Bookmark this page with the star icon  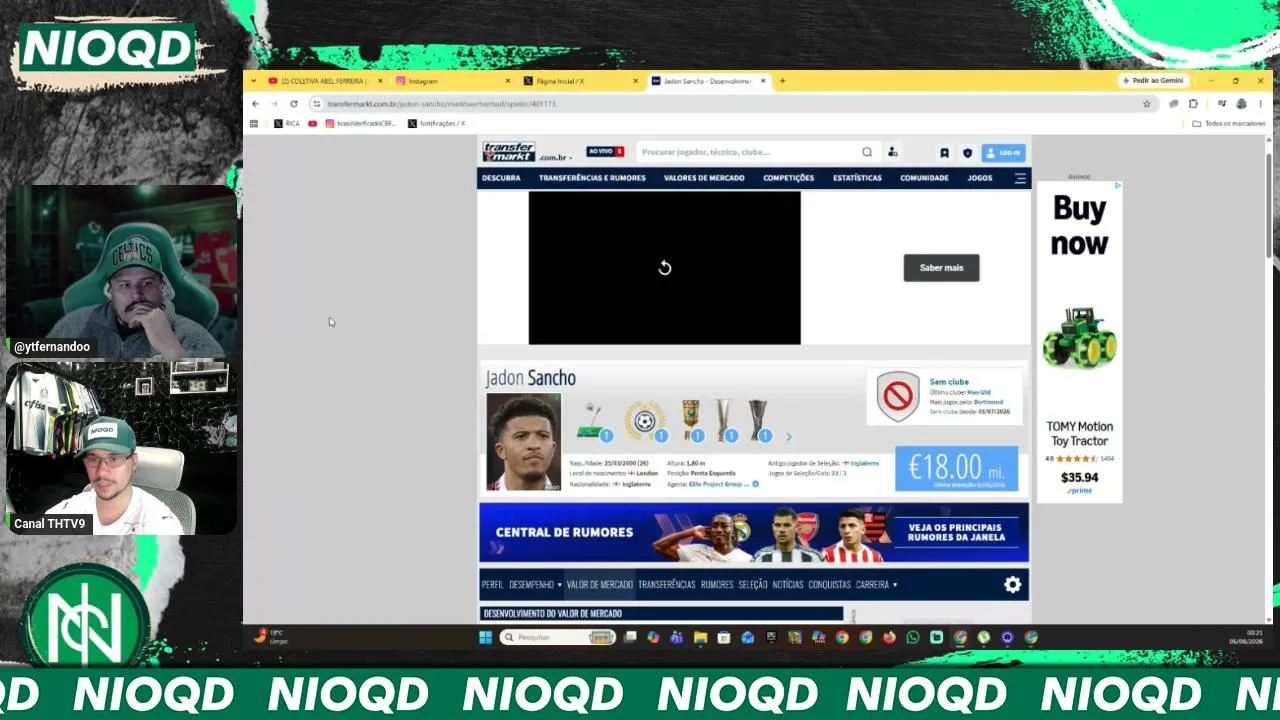1147,104
